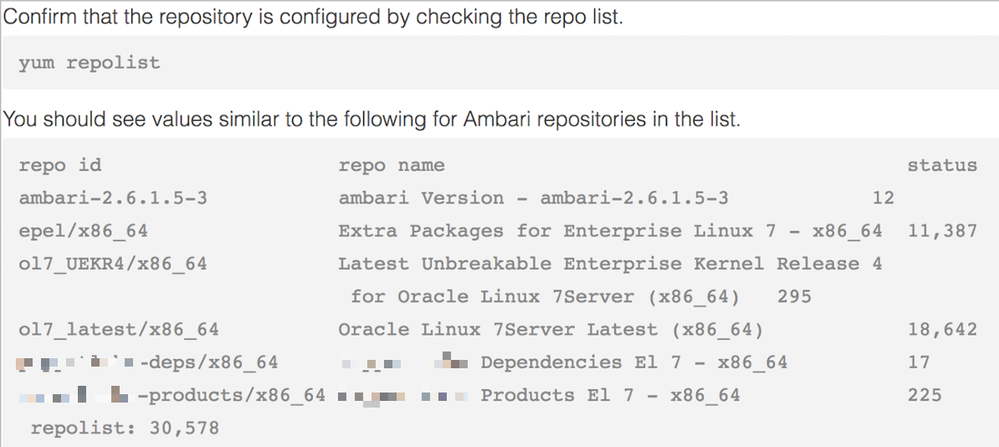This screenshot has height=447, width=999.
Task: Select the ol7_latest/x86_64 repo id
Action: (119, 330)
